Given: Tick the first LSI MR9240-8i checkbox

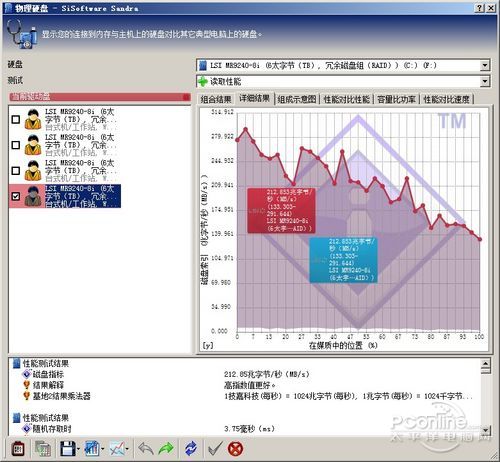Looking at the screenshot, I should 16,119.
